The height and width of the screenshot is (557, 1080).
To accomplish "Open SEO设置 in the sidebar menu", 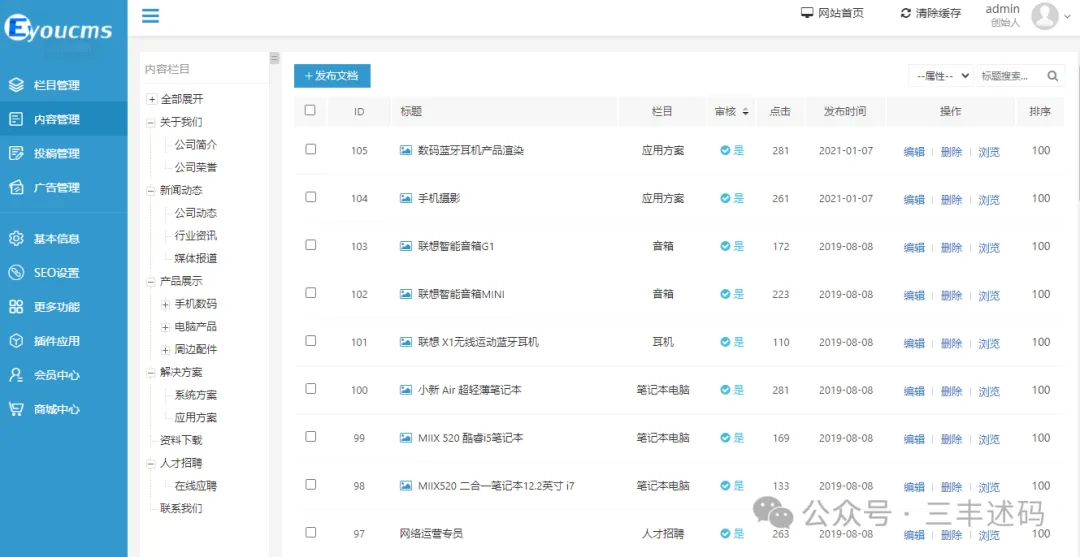I will tap(63, 273).
